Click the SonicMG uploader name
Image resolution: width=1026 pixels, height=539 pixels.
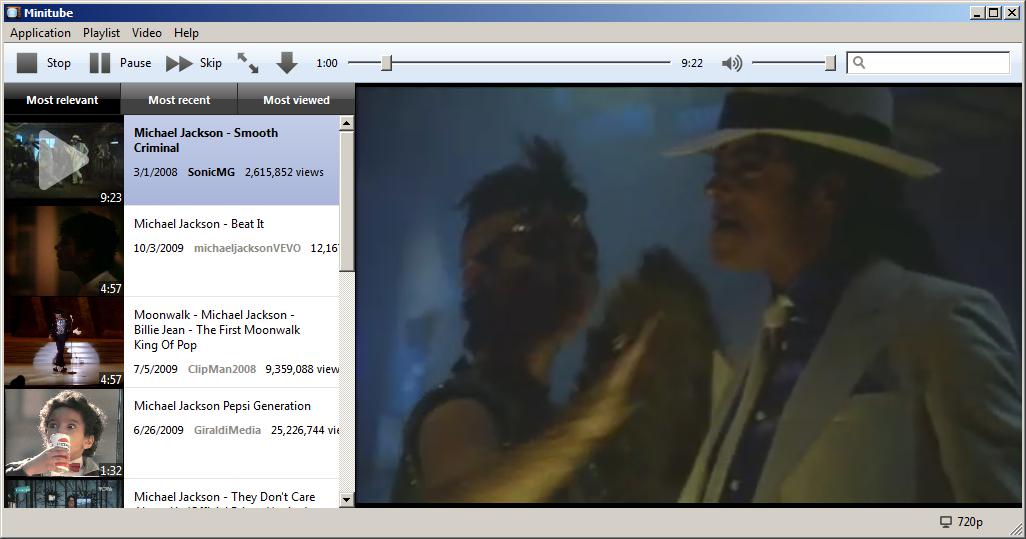click(211, 172)
